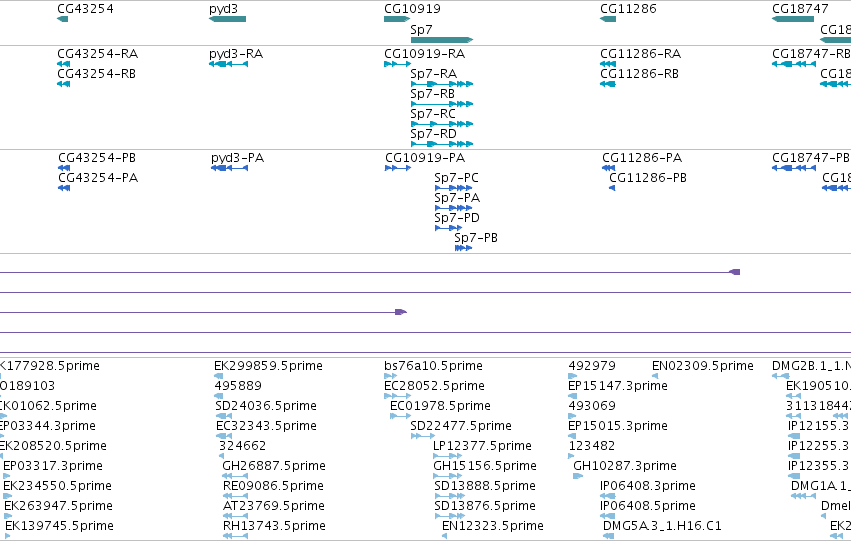The image size is (851, 541).
Task: Select the pyd3 gene arrow glyph
Action: [x=227, y=19]
